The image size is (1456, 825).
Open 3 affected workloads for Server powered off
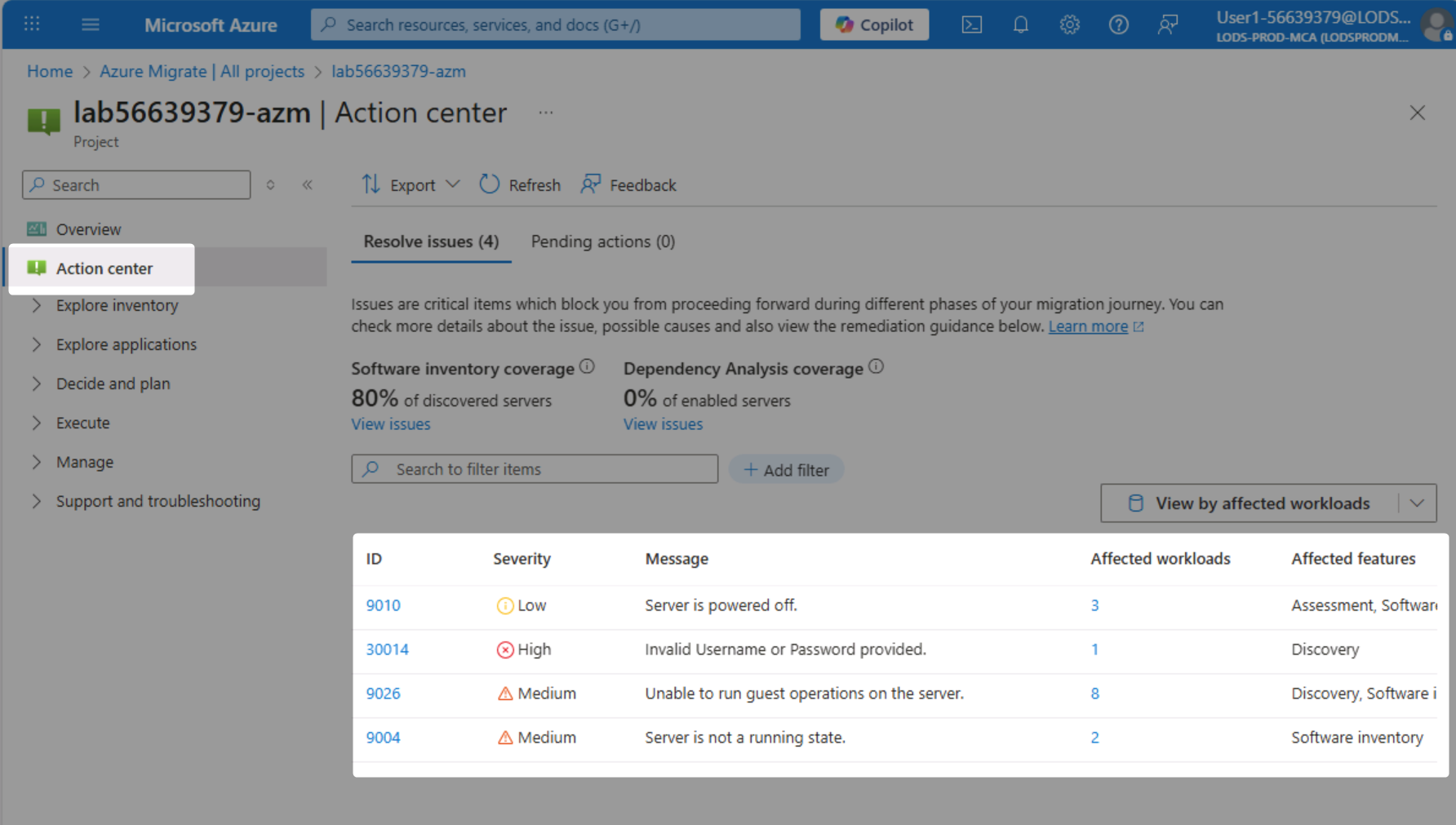pyautogui.click(x=1094, y=605)
